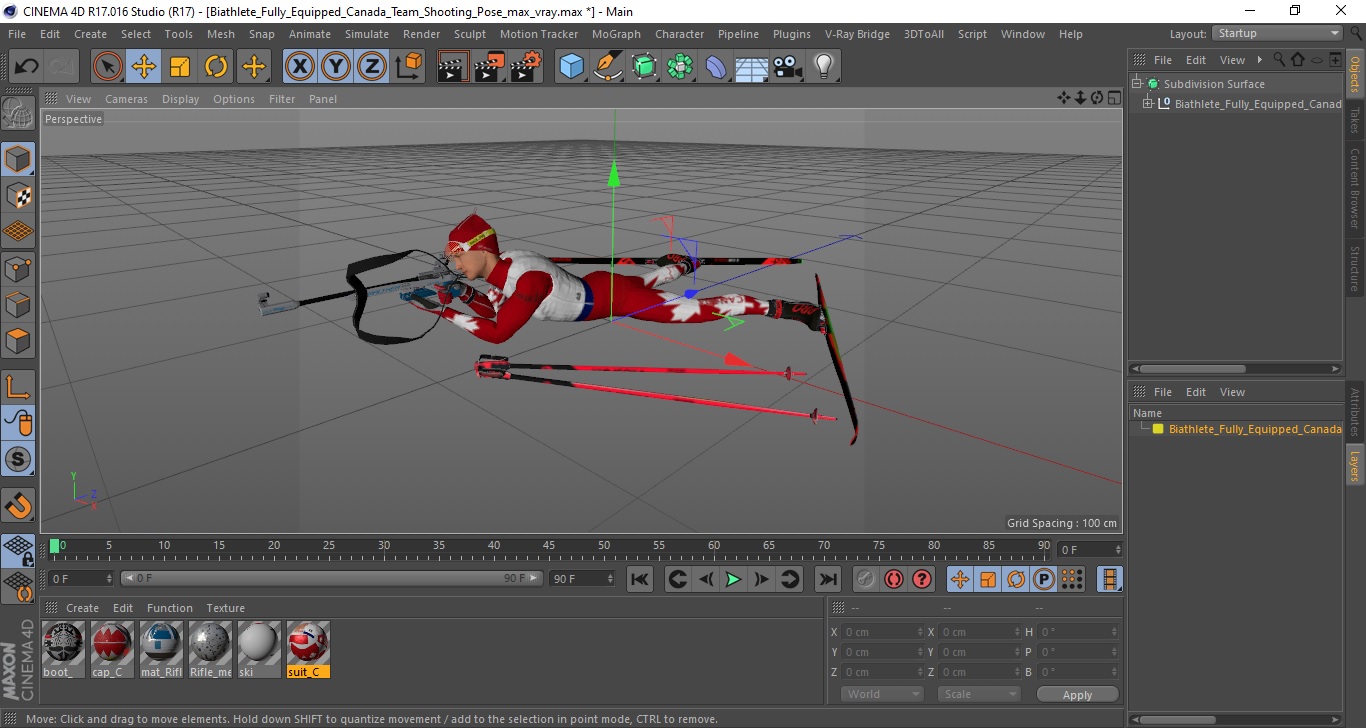Toggle world/object coordinate system icon

tap(408, 67)
